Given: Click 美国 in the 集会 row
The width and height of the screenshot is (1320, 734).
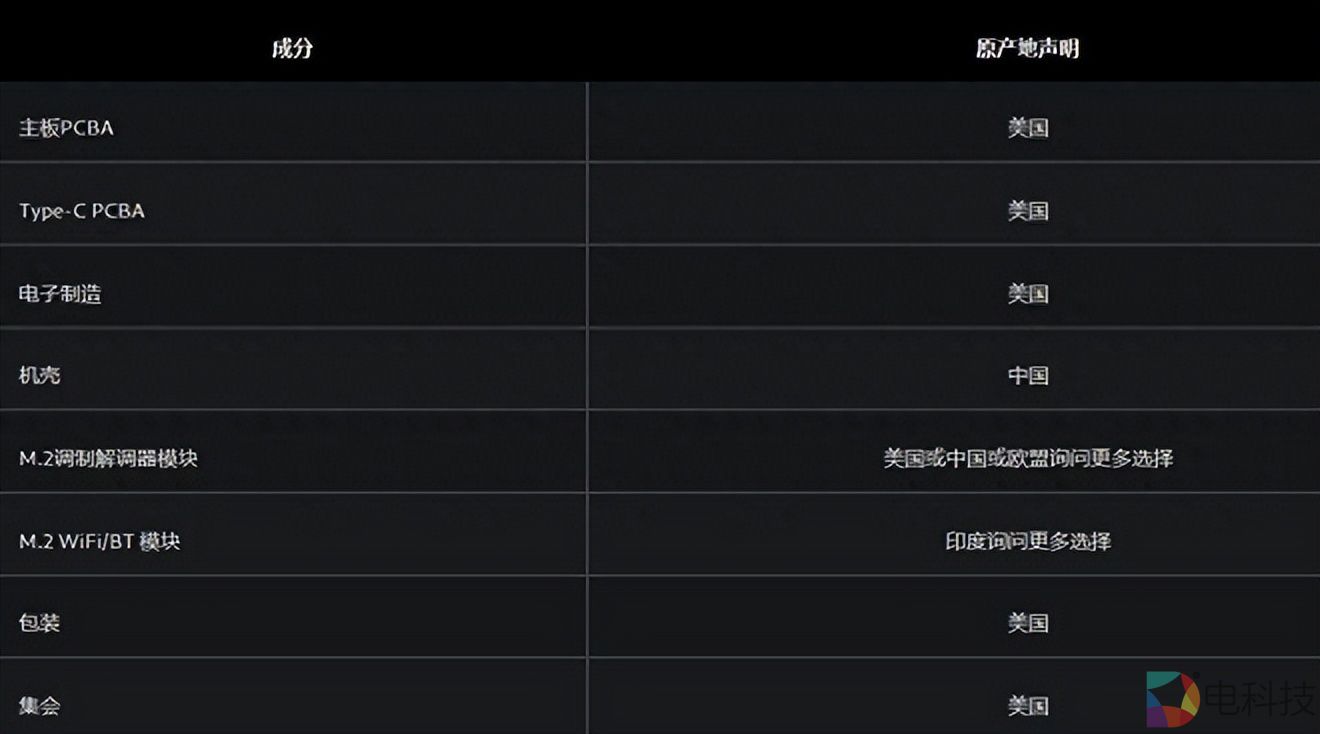Looking at the screenshot, I should 1027,705.
